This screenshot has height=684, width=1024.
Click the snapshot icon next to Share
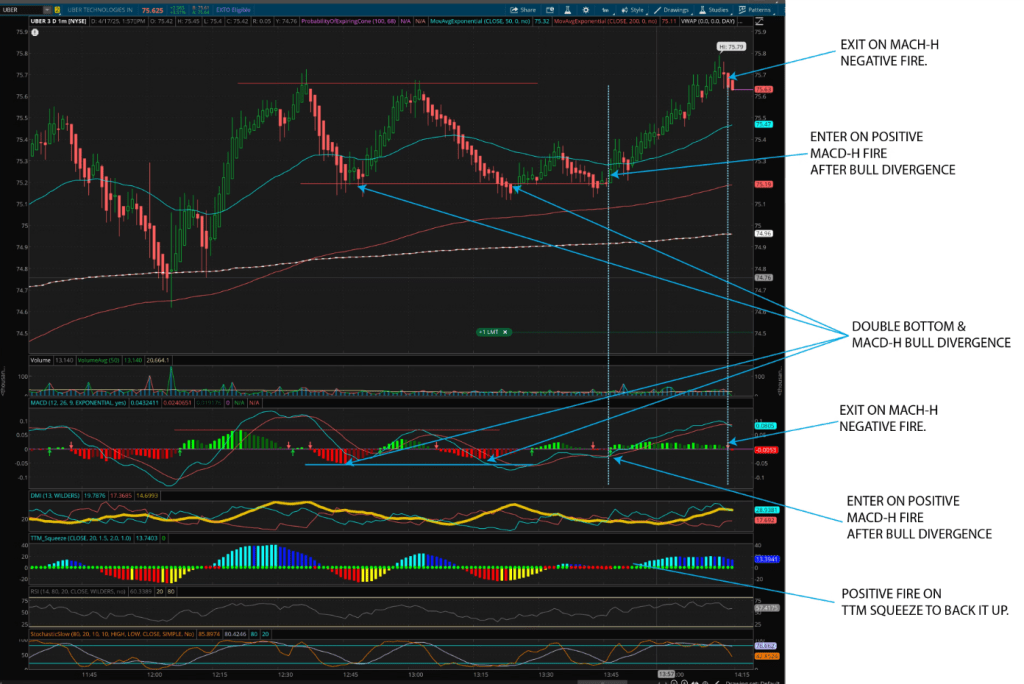click(x=550, y=9)
